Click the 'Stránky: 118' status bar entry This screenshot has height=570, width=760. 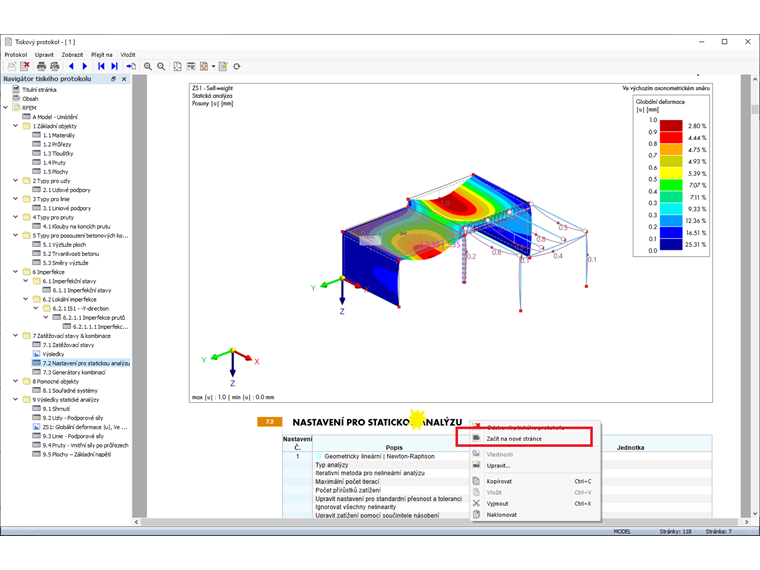pyautogui.click(x=675, y=532)
